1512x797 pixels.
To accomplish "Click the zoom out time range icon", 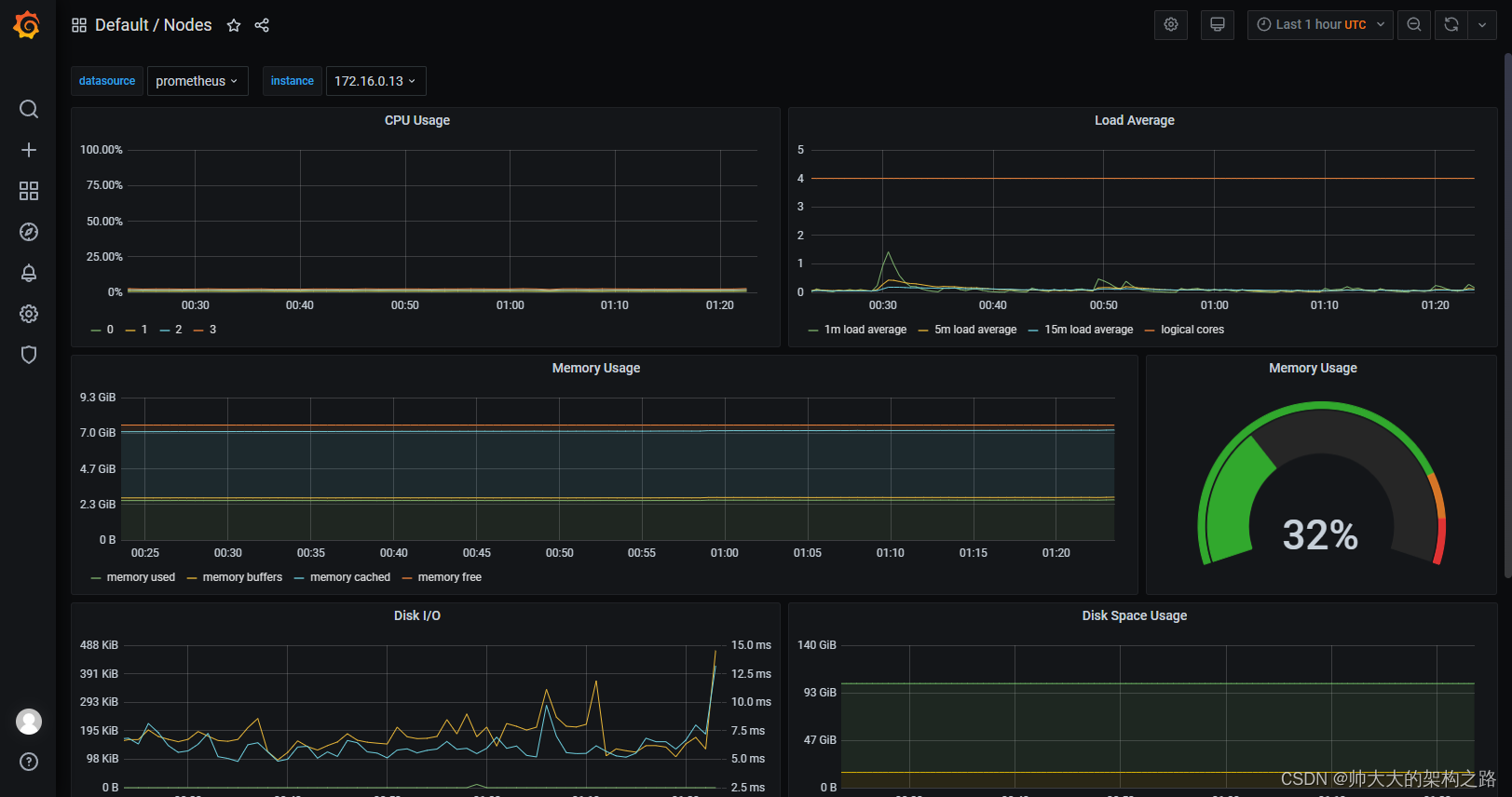I will (x=1414, y=25).
